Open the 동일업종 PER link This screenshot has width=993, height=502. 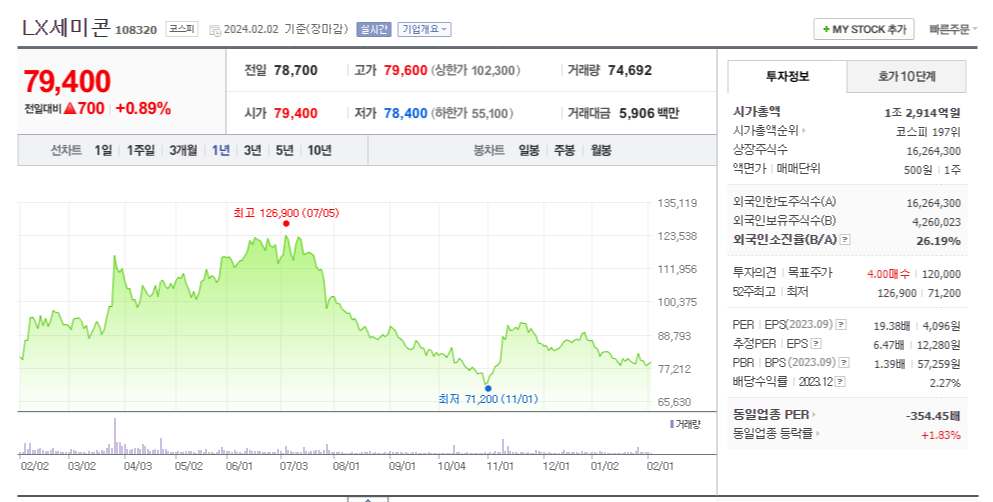point(771,415)
